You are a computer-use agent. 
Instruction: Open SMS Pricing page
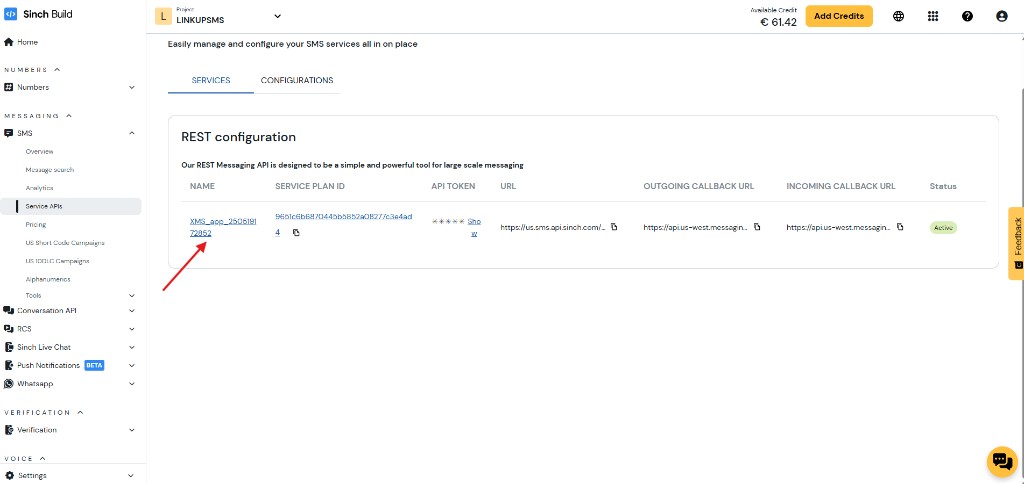(36, 225)
